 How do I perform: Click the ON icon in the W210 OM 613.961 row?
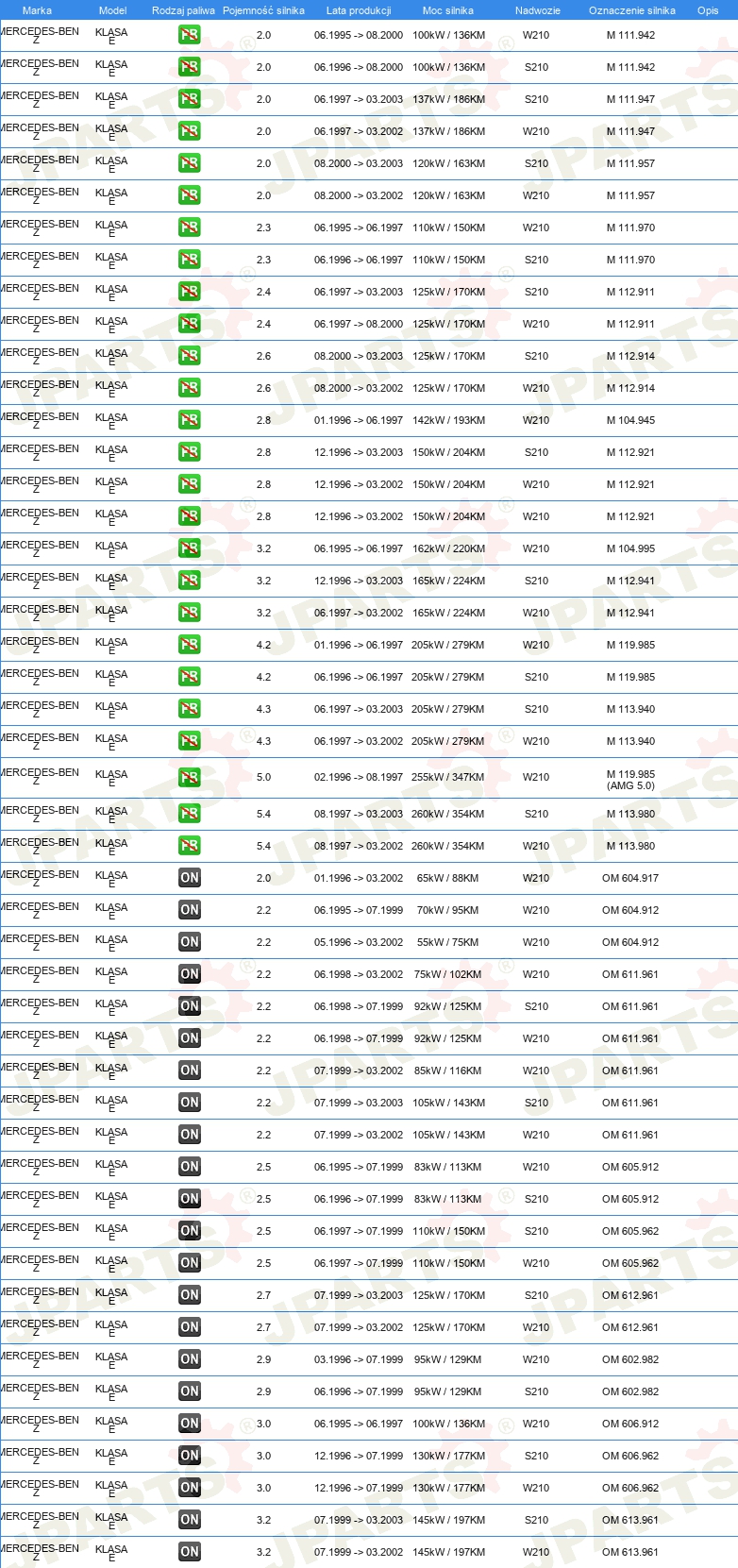click(x=190, y=1552)
